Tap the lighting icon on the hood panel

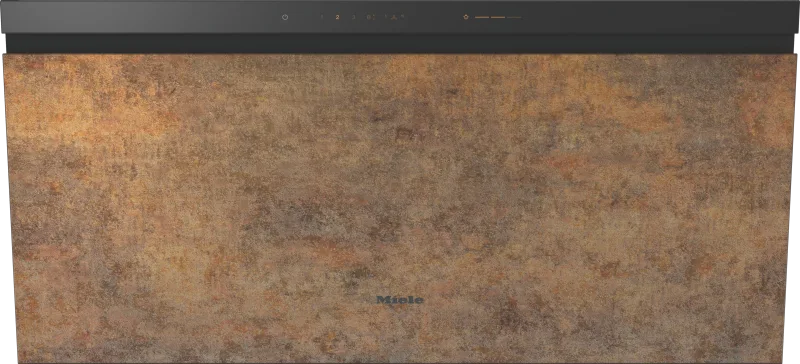click(466, 17)
